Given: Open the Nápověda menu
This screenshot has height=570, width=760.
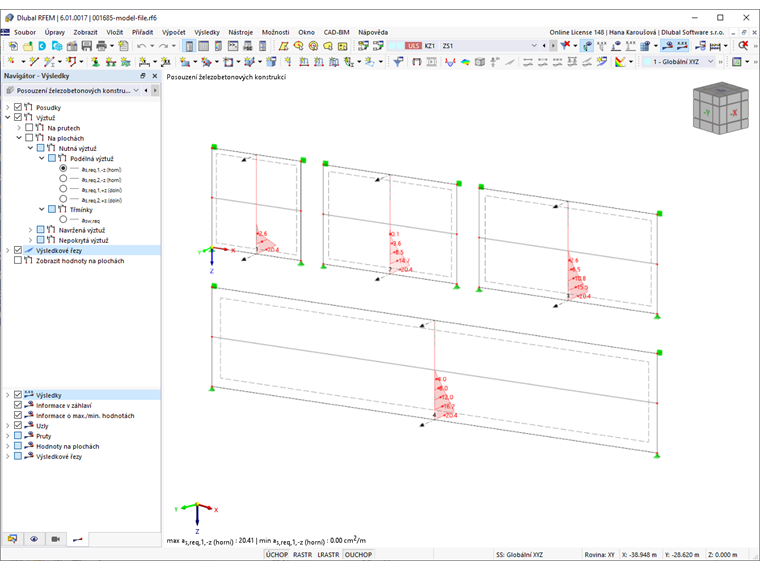Looking at the screenshot, I should pos(373,32).
